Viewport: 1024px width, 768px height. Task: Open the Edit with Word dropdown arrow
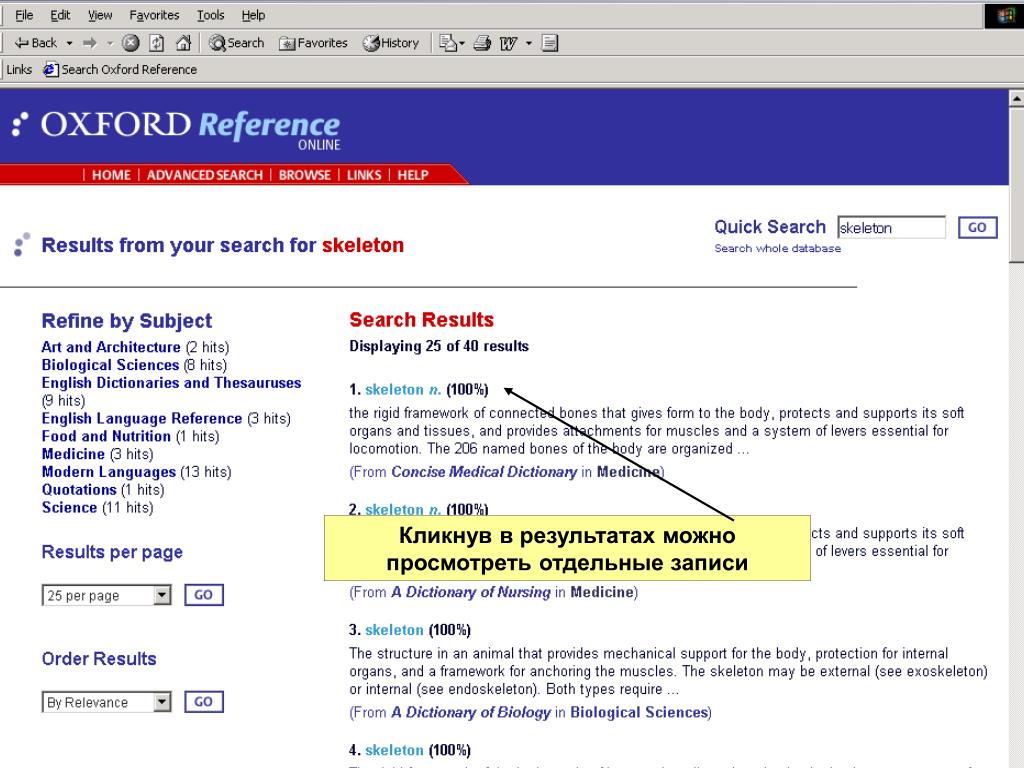[x=529, y=43]
